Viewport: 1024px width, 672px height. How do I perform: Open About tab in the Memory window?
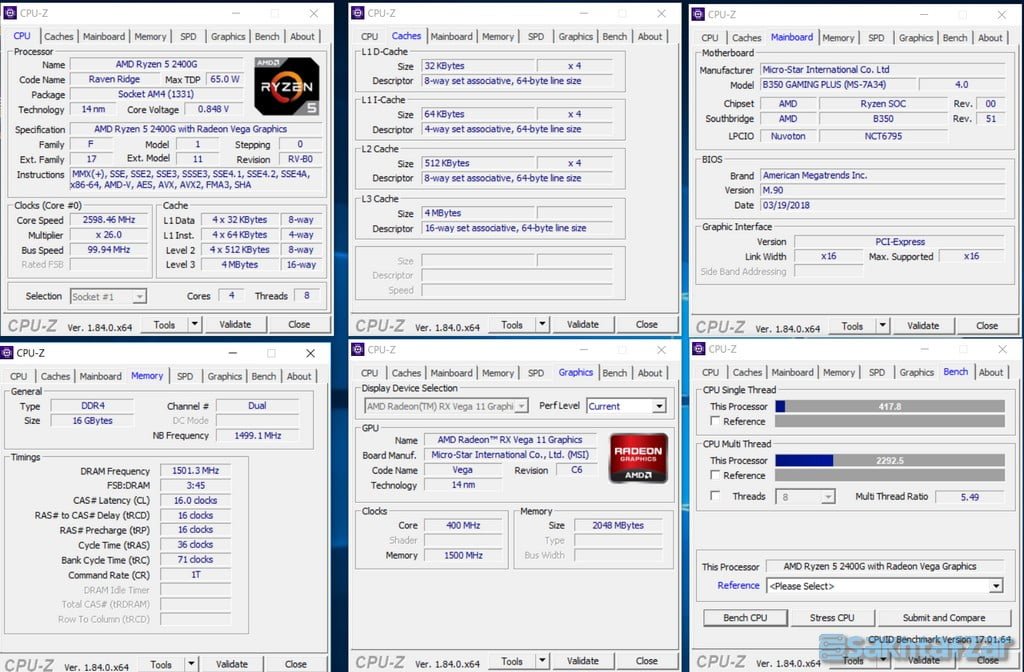(299, 377)
